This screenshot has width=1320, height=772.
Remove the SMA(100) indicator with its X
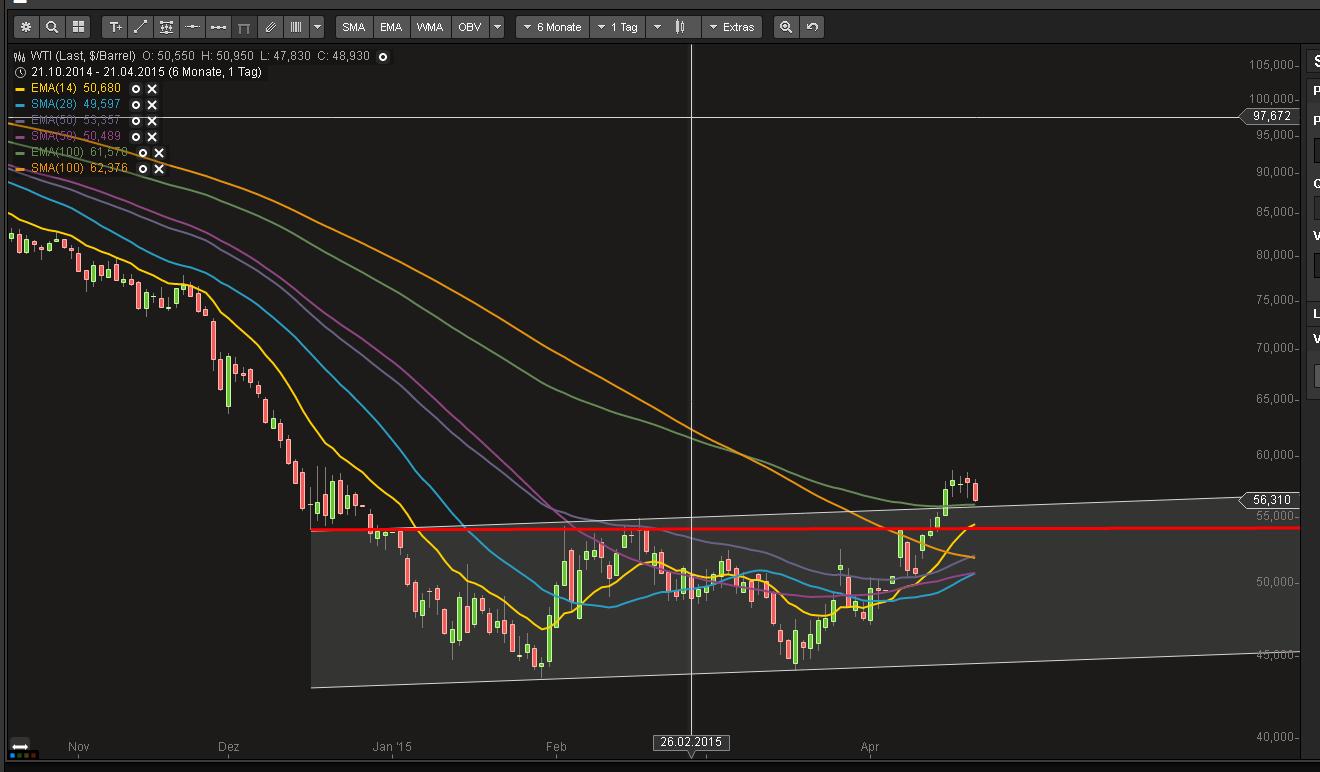click(158, 168)
